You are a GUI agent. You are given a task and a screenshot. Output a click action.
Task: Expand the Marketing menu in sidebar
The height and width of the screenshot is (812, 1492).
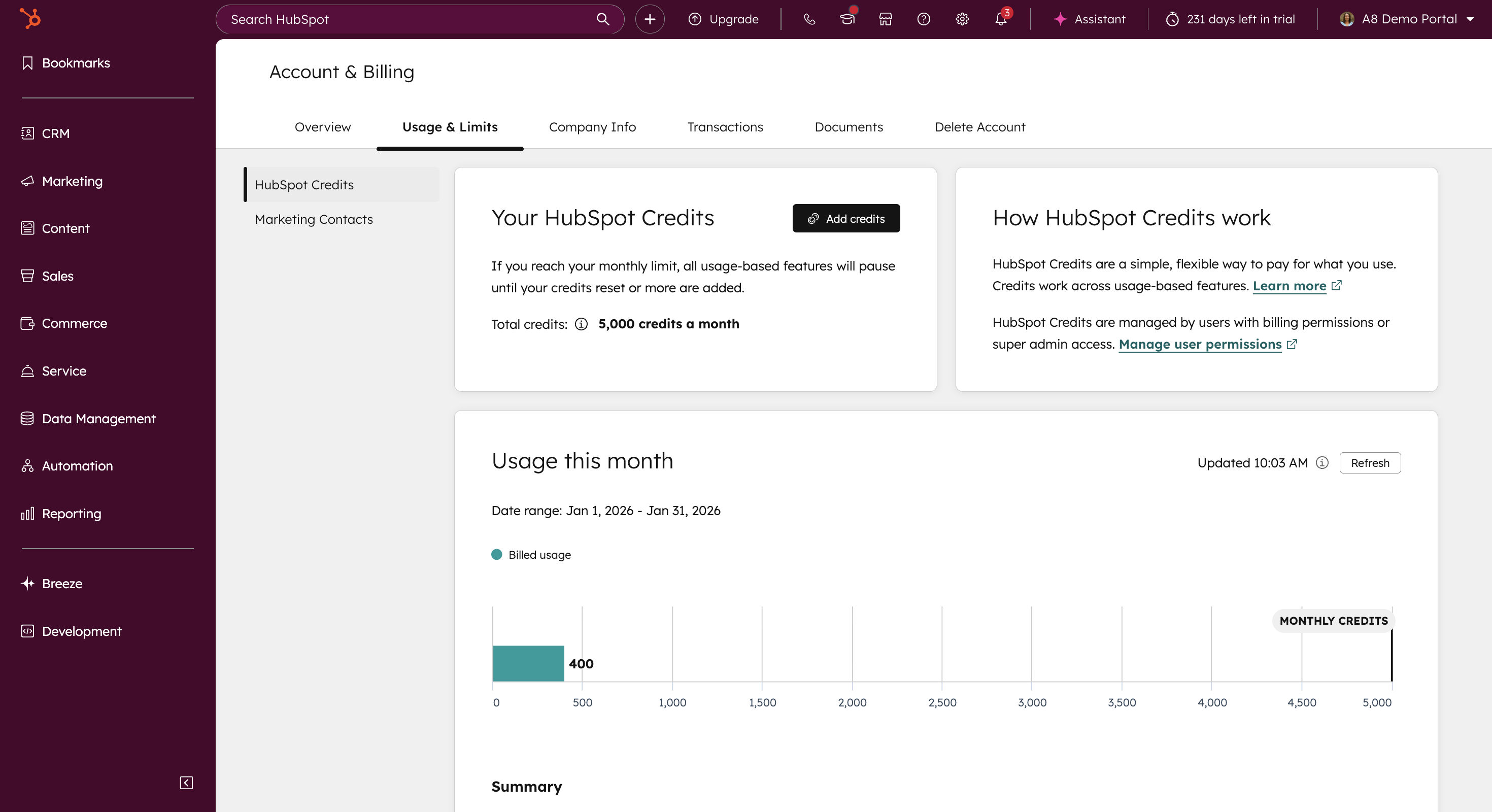pos(72,181)
